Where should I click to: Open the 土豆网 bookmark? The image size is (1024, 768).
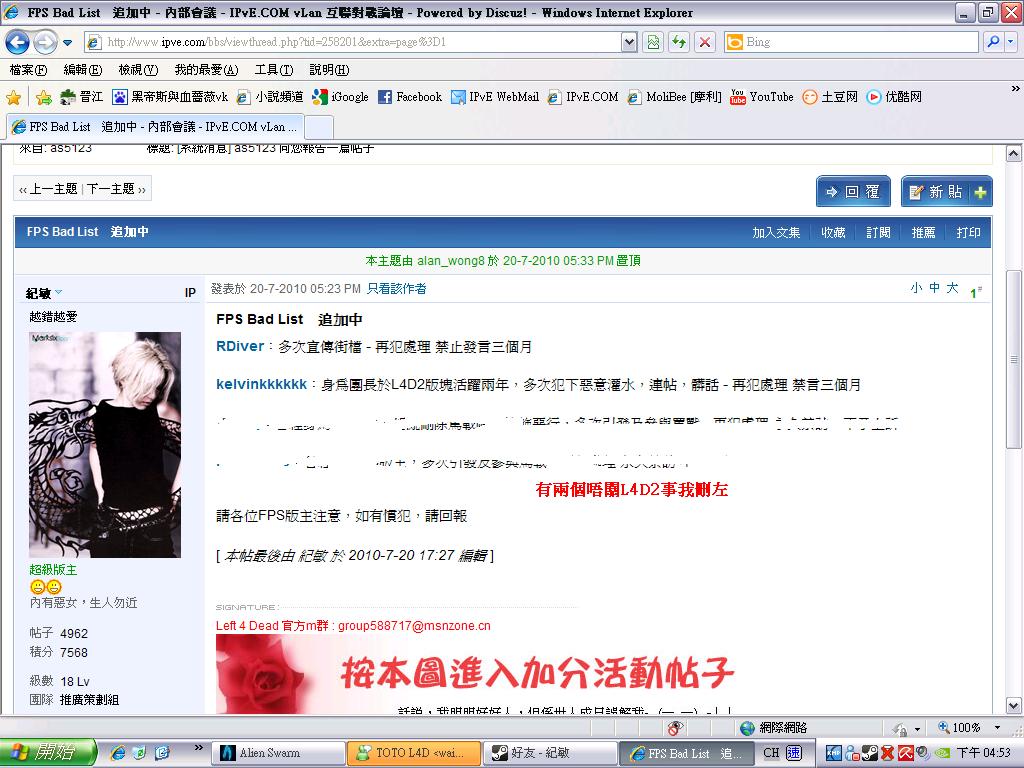click(830, 97)
